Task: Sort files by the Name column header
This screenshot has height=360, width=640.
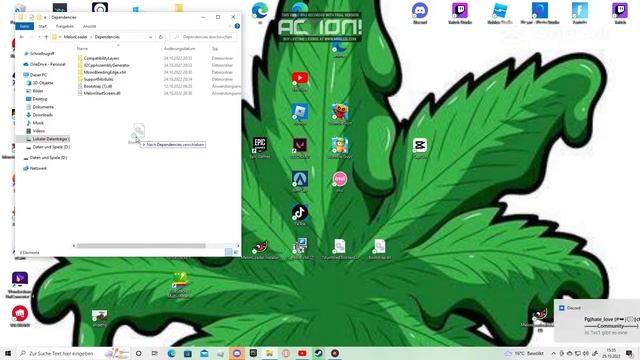Action: 82,49
